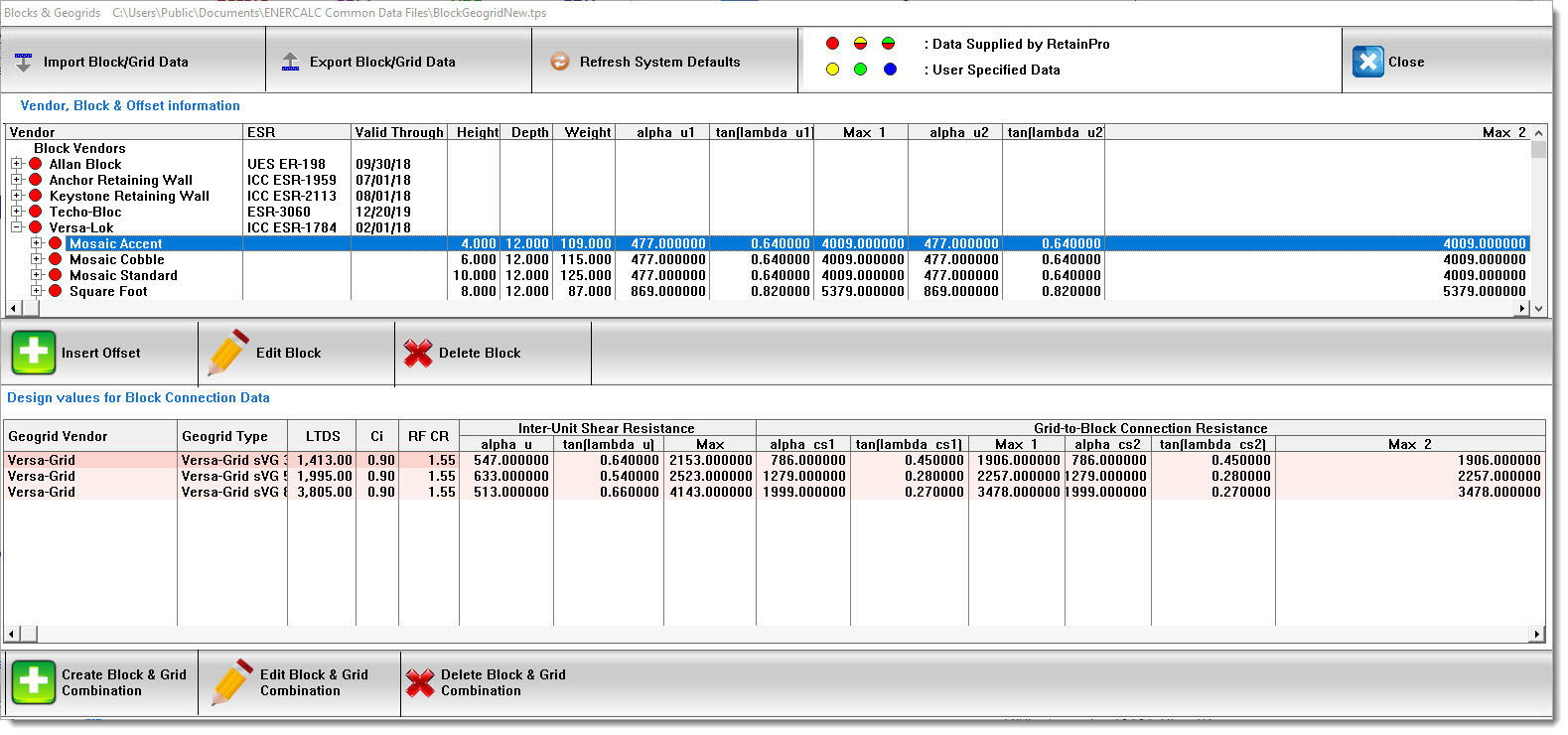Click the red dot beside Anchor Retaining Wall

click(x=36, y=180)
